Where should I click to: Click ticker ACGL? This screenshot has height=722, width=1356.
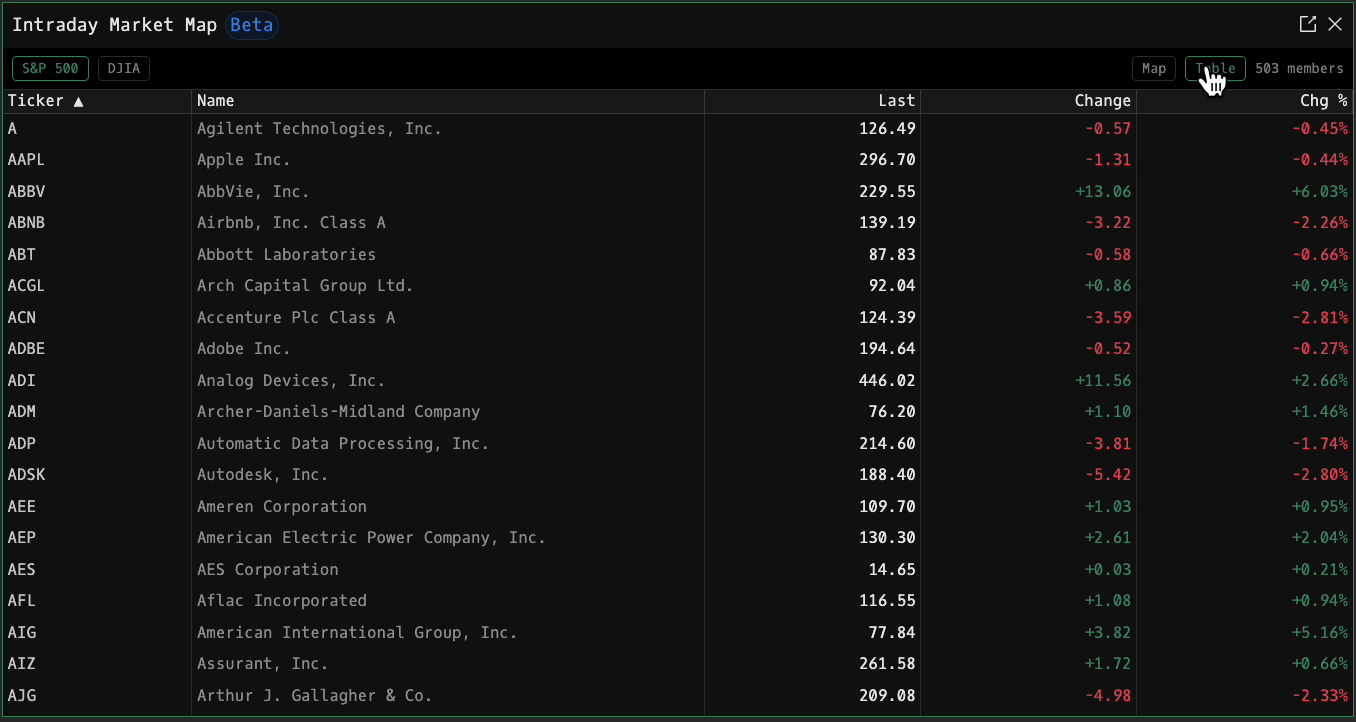tap(26, 286)
